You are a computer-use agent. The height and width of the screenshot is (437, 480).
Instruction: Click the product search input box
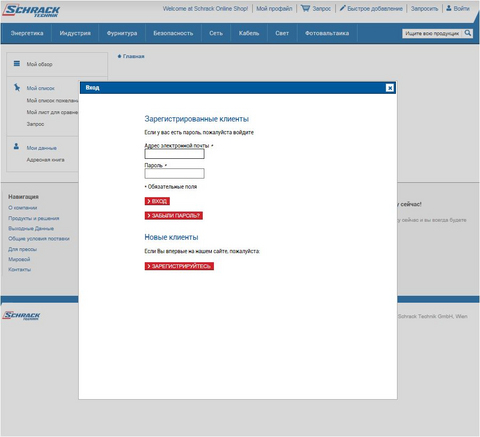pos(432,33)
